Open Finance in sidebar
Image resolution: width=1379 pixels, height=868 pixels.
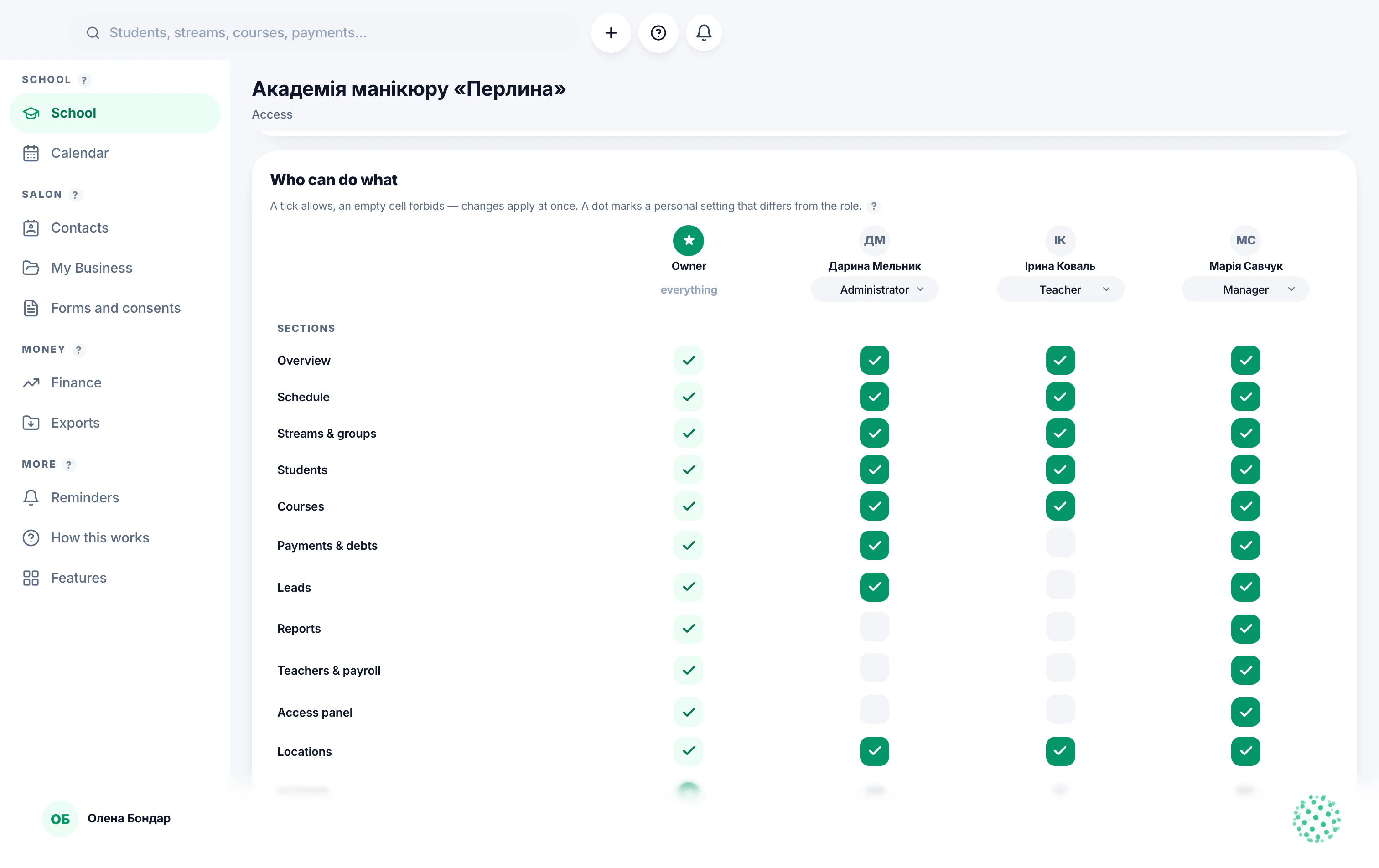point(114,382)
